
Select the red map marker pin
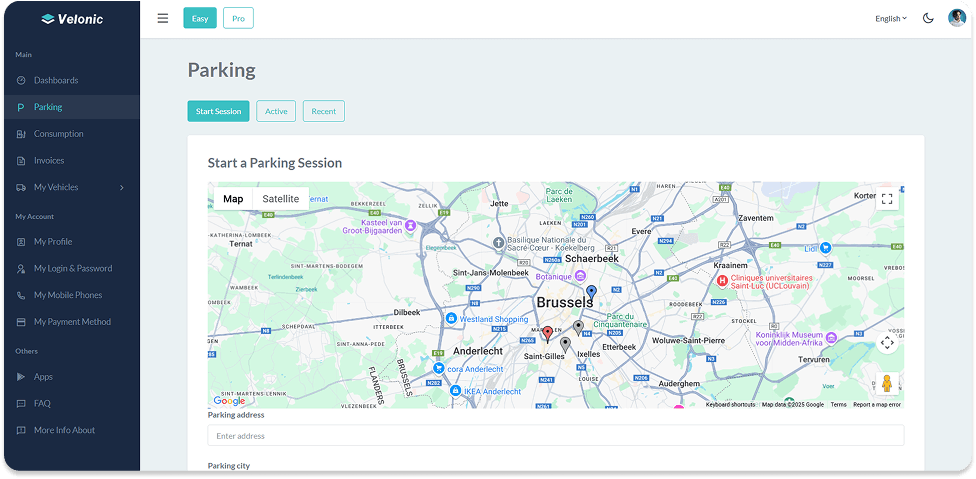547,333
